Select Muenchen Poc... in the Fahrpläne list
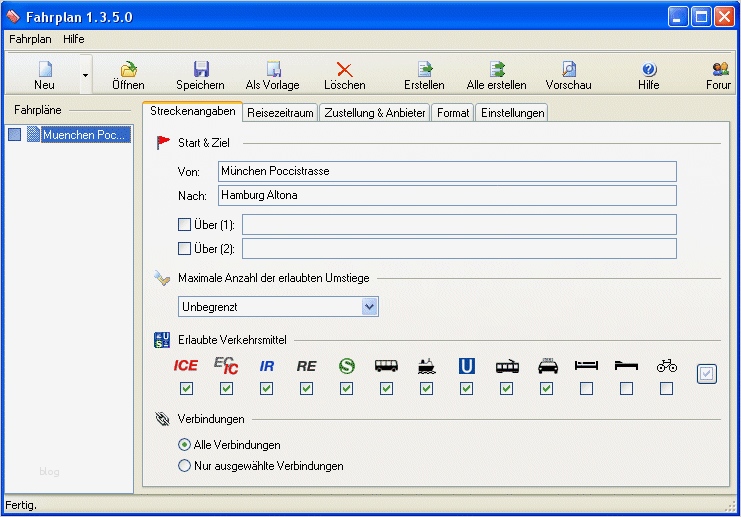The width and height of the screenshot is (741, 517). tap(85, 135)
